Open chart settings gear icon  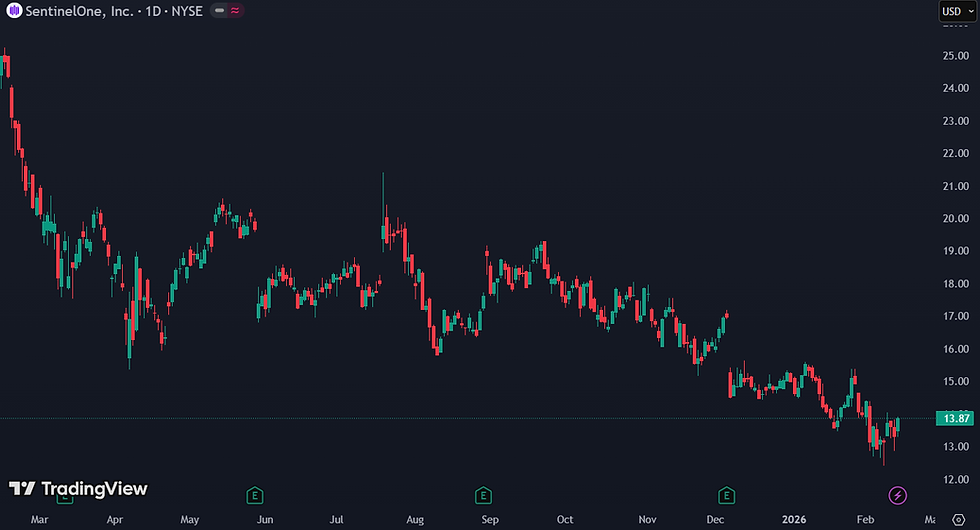point(959,519)
